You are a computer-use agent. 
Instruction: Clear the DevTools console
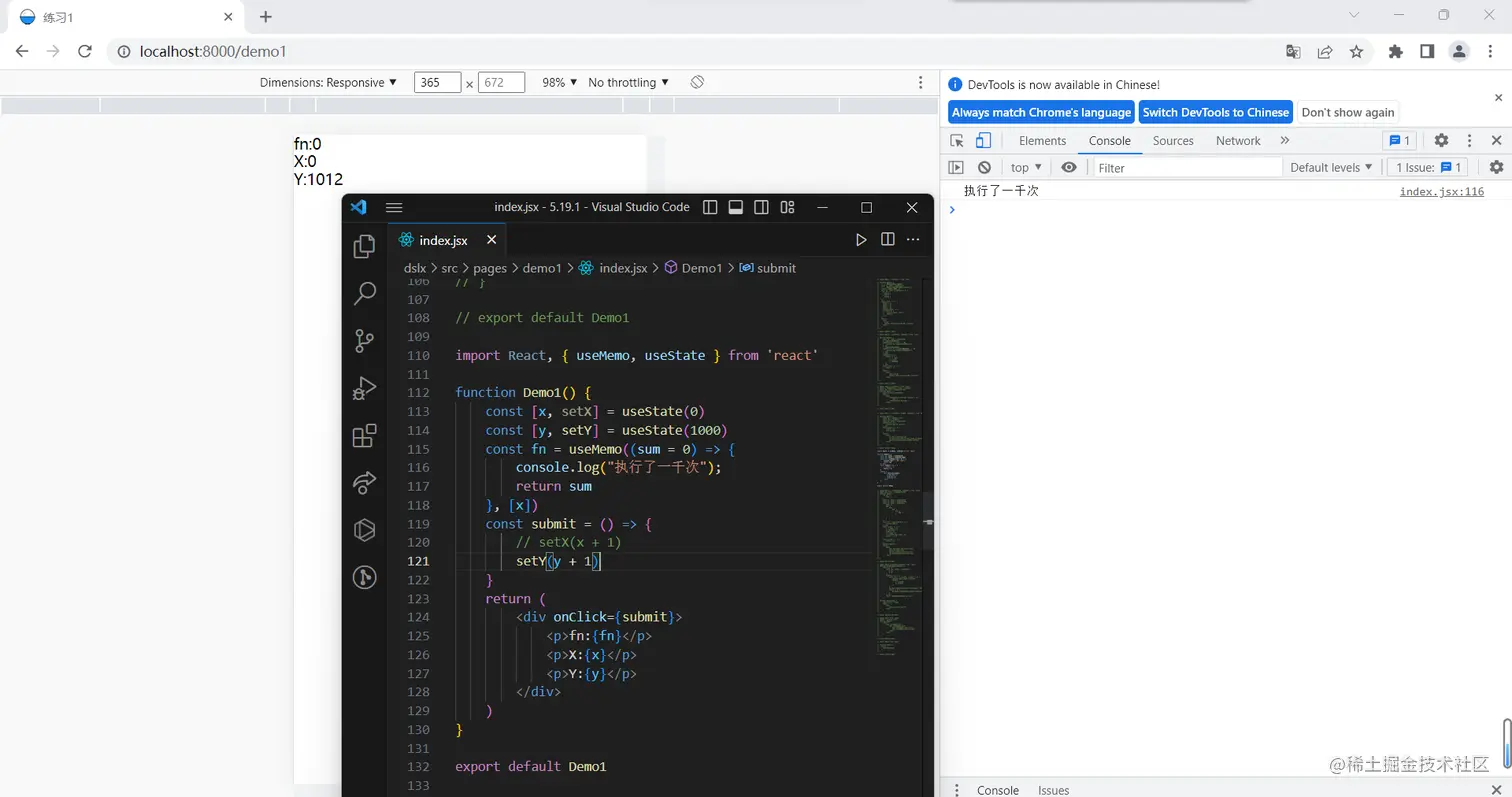(x=984, y=168)
